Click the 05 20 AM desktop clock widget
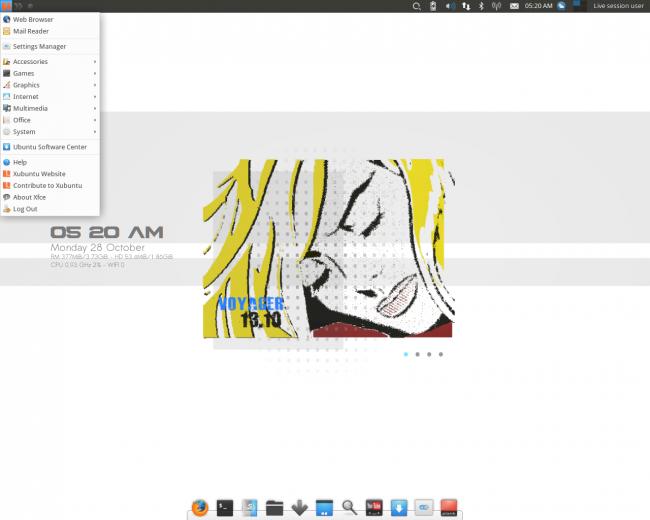Screen dimensions: 650x520 pyautogui.click(x=107, y=232)
